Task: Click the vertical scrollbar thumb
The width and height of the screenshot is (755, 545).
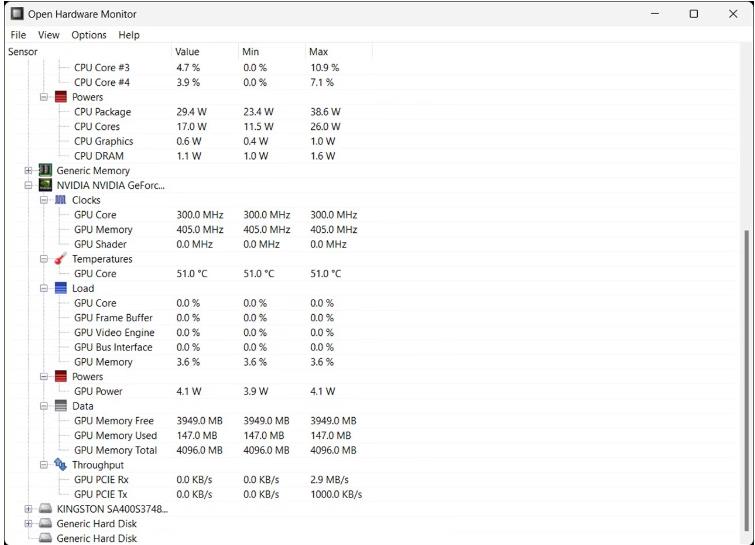Action: (x=746, y=379)
